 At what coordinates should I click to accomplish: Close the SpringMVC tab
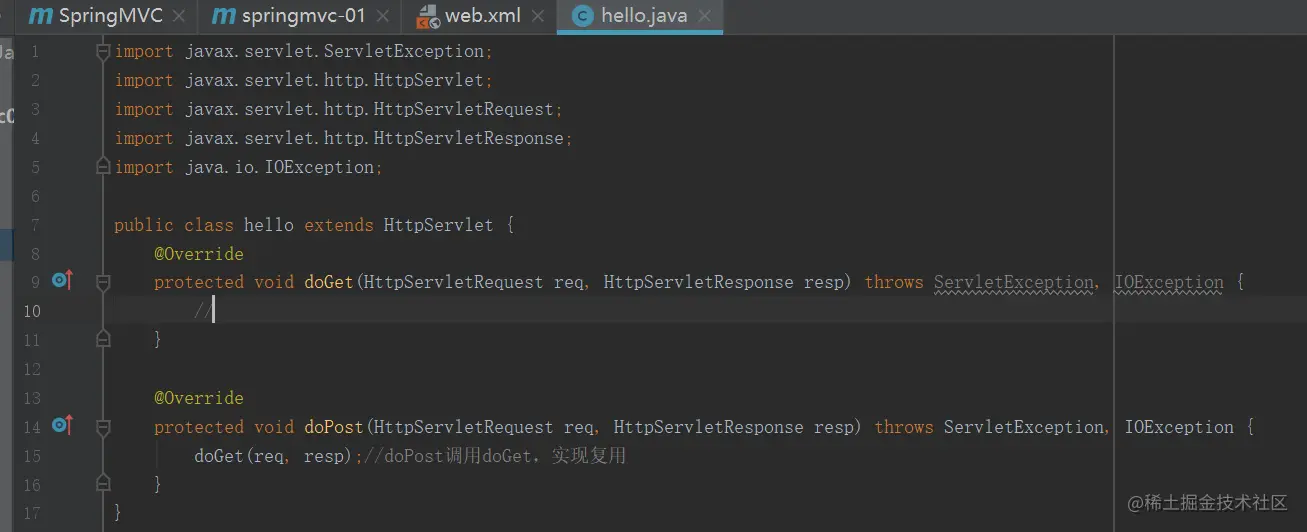pyautogui.click(x=179, y=17)
